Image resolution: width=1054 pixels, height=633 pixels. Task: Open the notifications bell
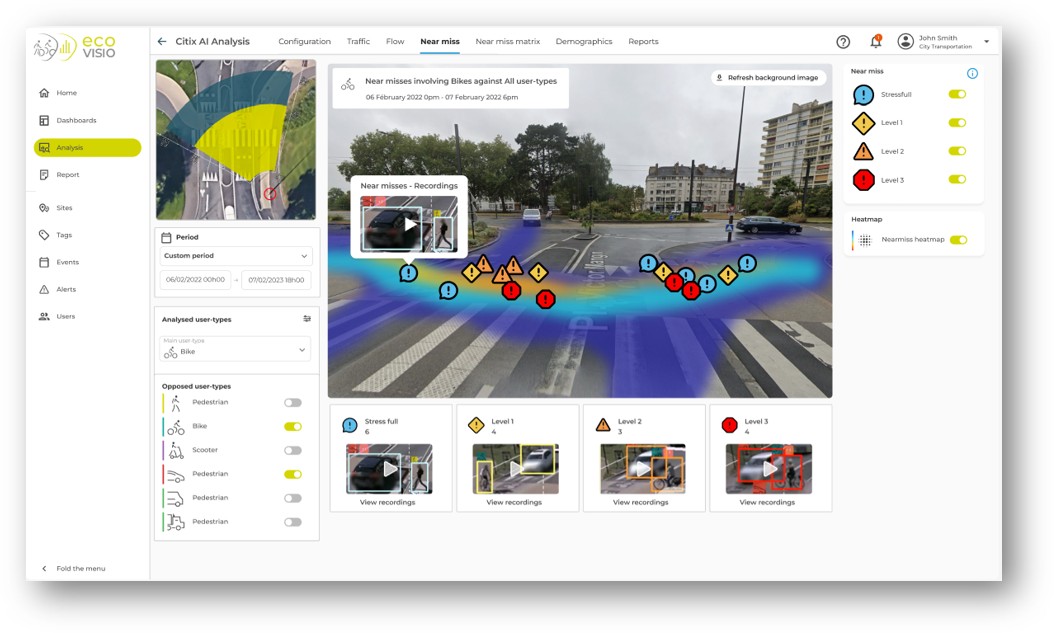click(875, 42)
